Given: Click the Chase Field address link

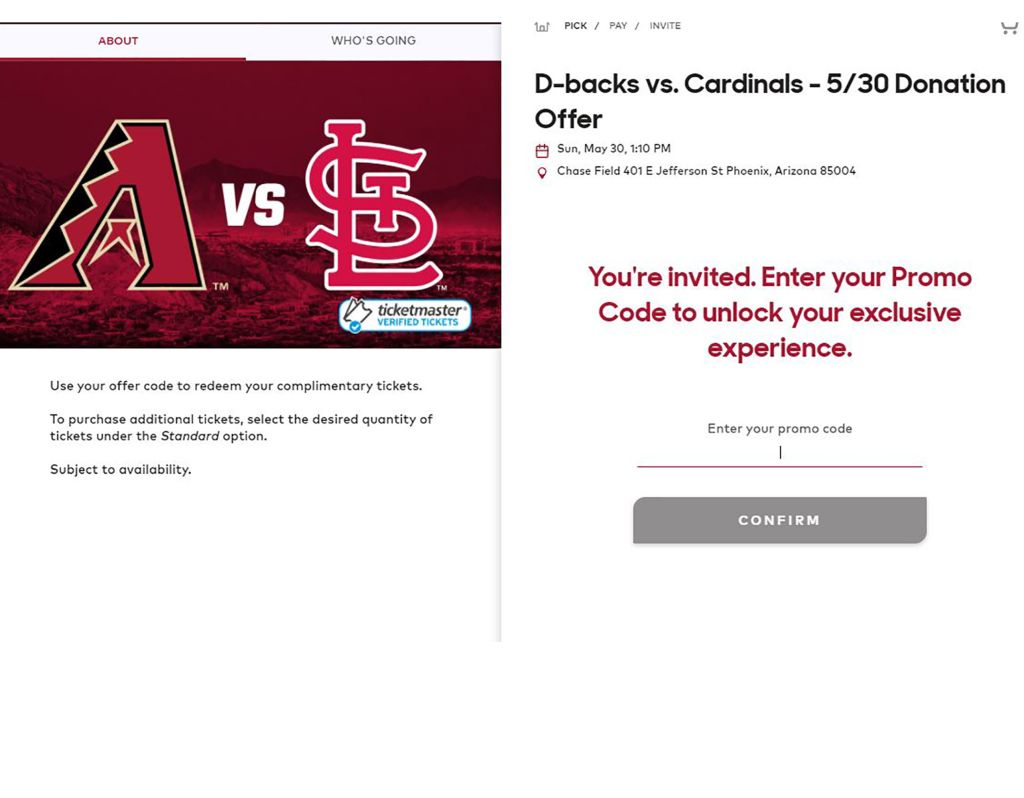Looking at the screenshot, I should 705,171.
